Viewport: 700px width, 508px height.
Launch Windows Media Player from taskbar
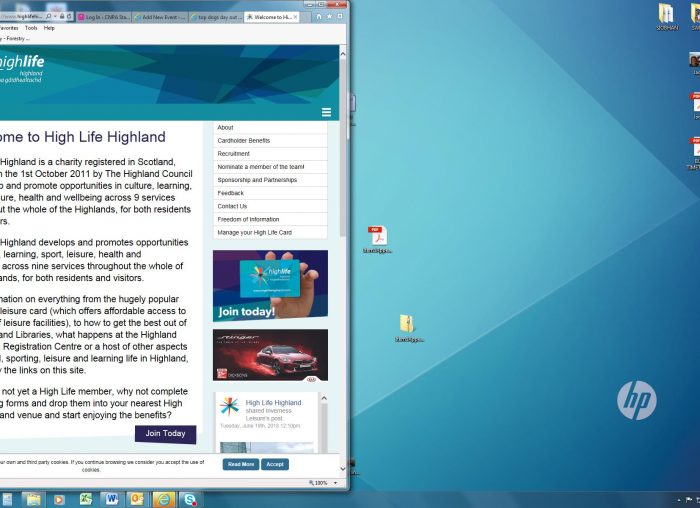(59, 500)
